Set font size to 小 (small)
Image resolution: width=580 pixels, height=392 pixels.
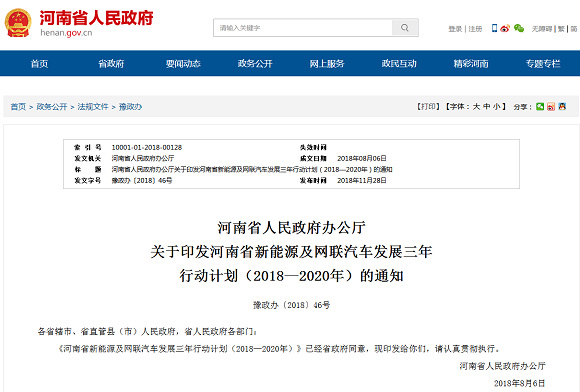click(496, 107)
